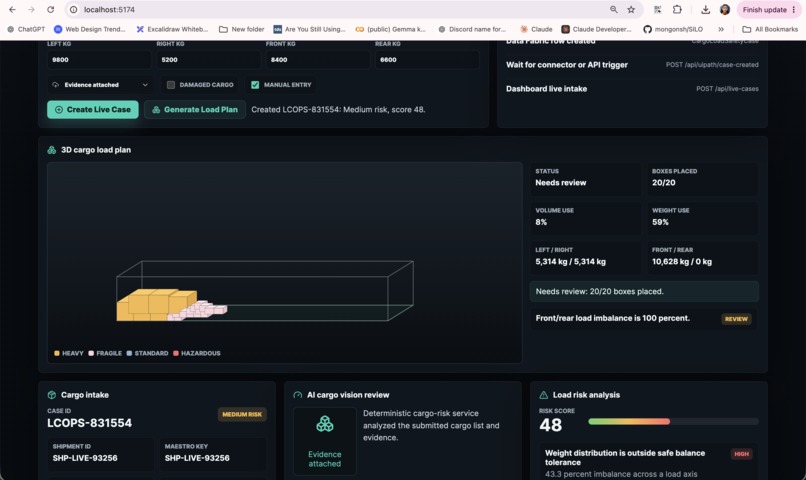This screenshot has width=806, height=480.
Task: Click the Load risk analysis warning icon
Action: [543, 395]
